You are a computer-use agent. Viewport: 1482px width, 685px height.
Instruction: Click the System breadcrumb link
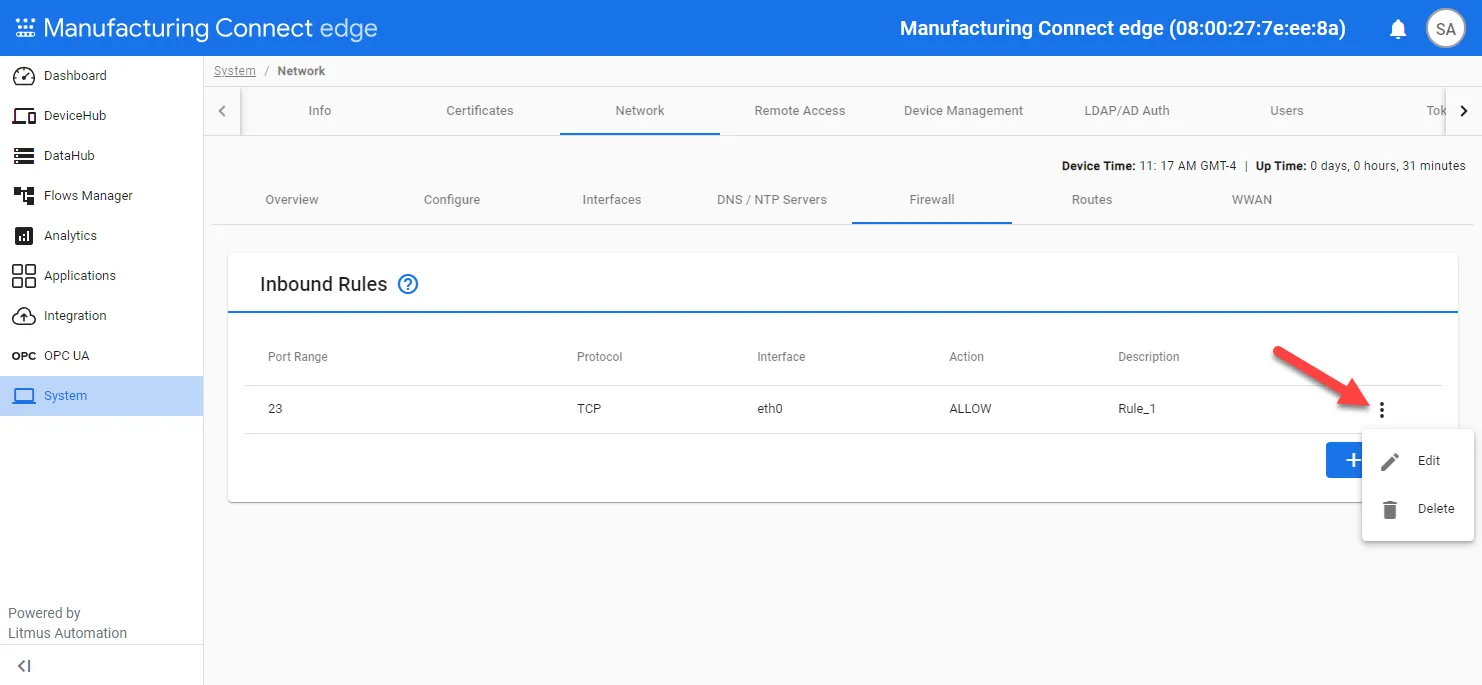[x=235, y=71]
